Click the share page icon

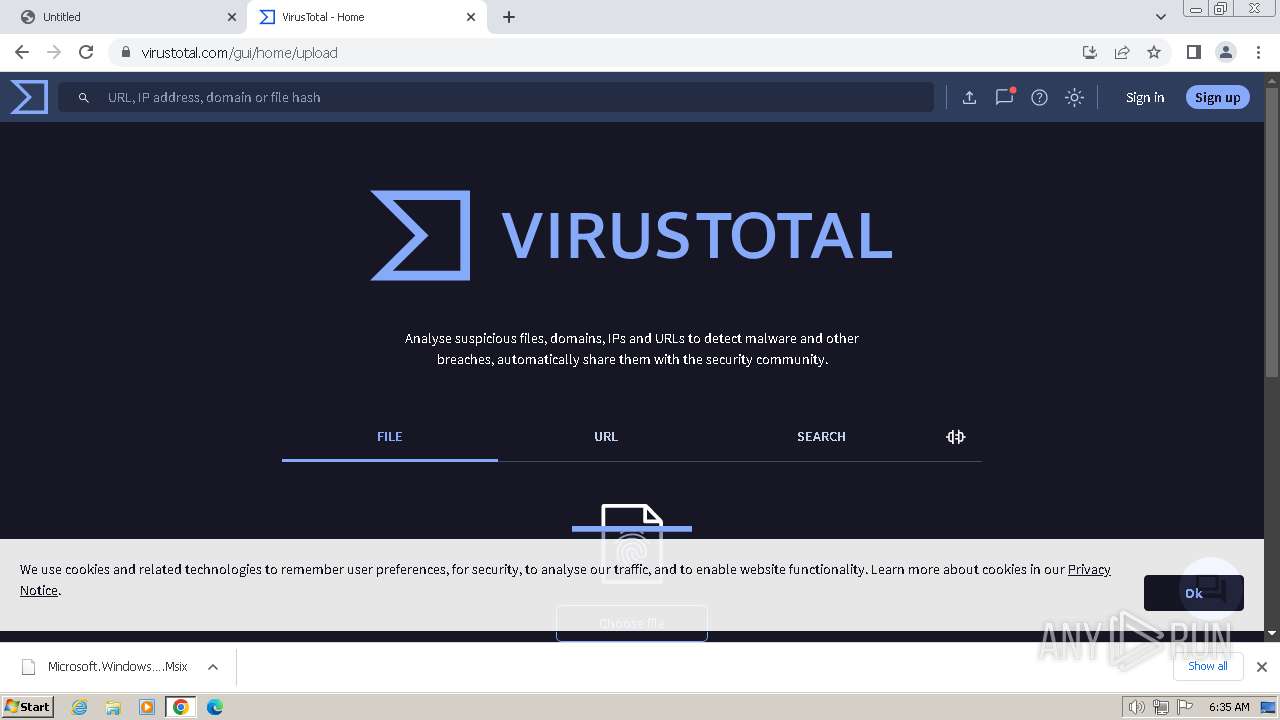click(x=1122, y=52)
